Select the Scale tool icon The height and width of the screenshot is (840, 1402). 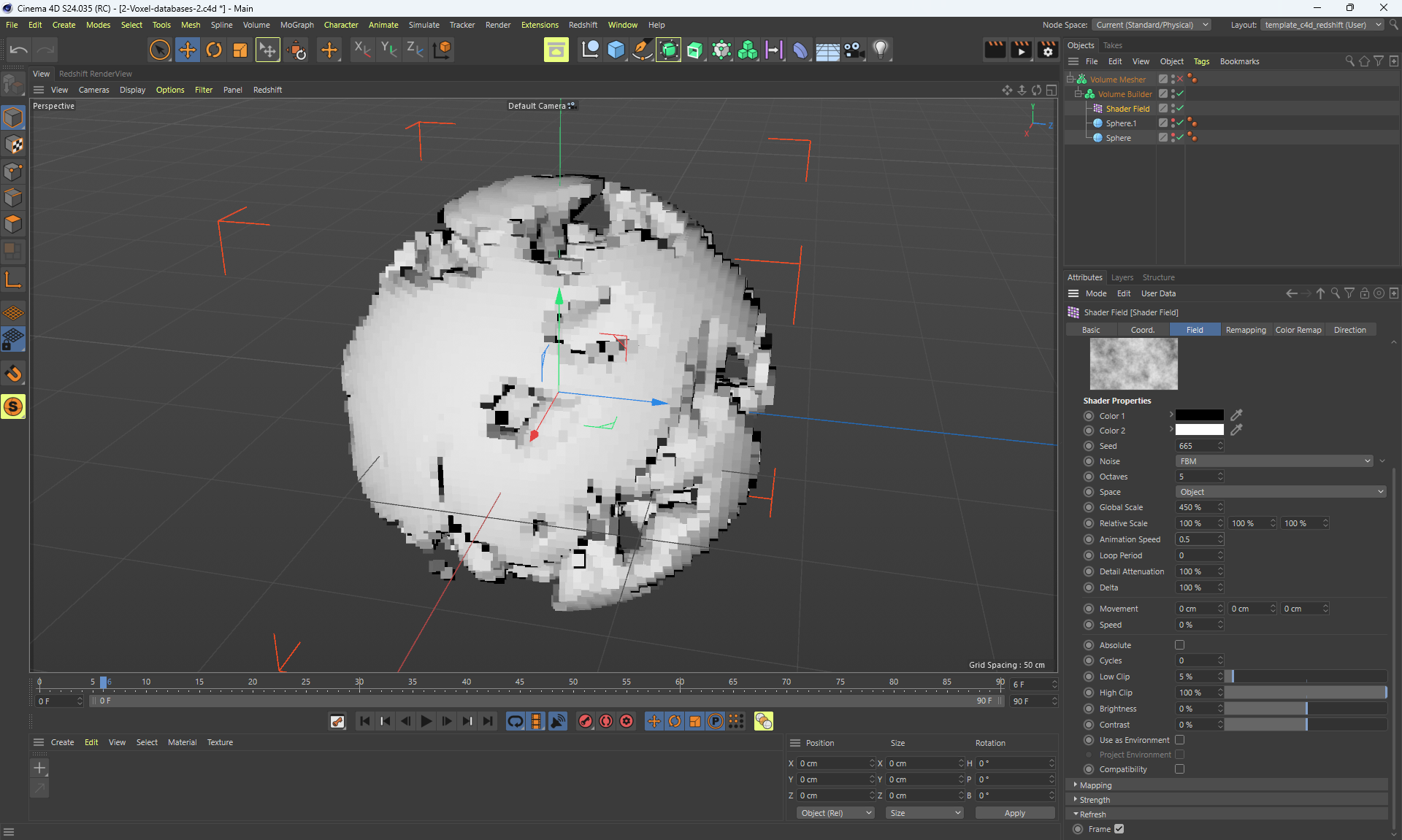click(x=240, y=50)
